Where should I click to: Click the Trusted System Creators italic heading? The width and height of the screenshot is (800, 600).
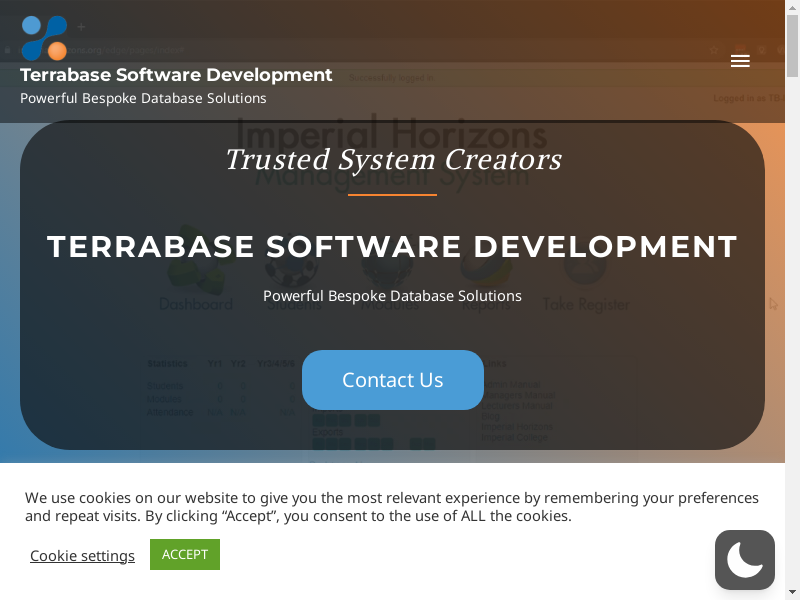[x=392, y=159]
